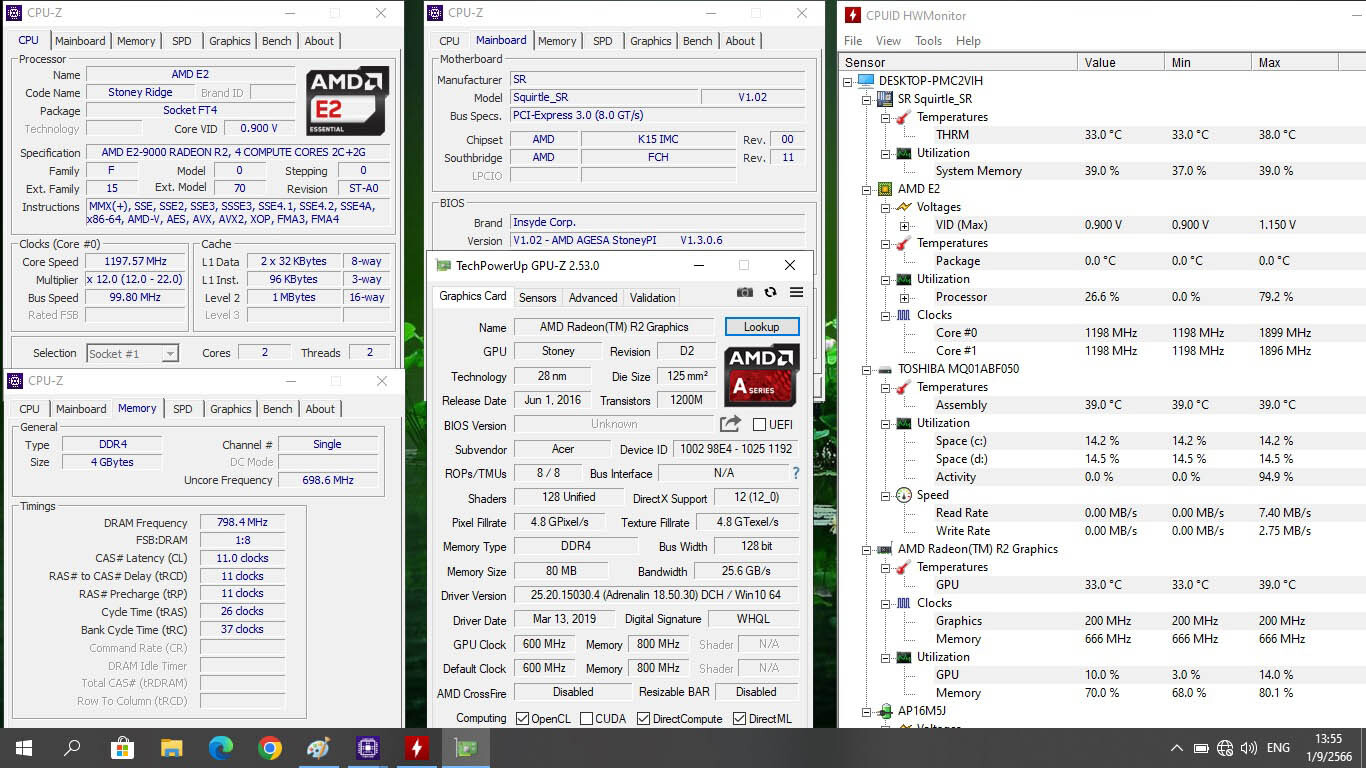
Task: Switch to GPU-Z via its taskbar icon
Action: click(465, 748)
